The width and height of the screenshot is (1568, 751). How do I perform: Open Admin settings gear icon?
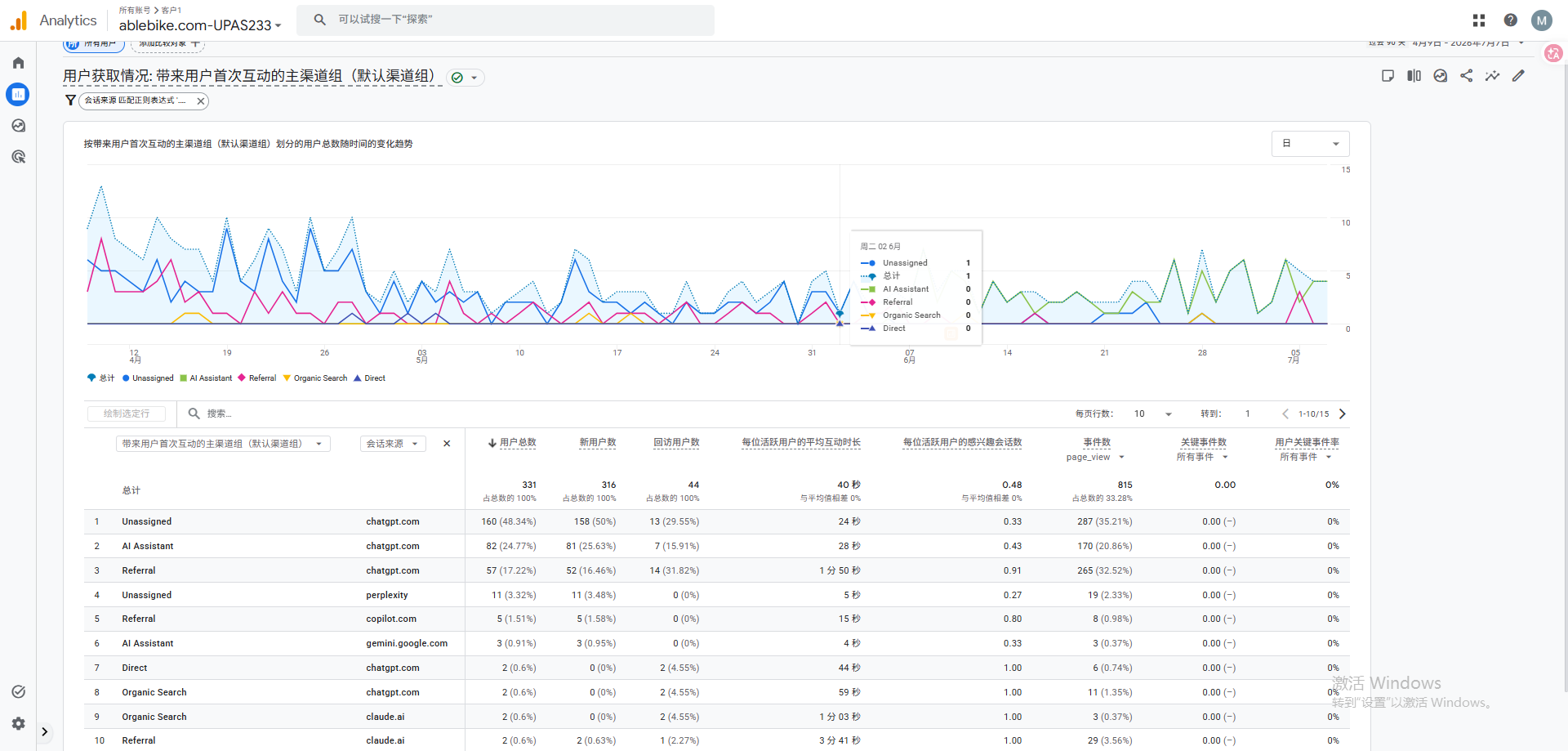tap(18, 723)
